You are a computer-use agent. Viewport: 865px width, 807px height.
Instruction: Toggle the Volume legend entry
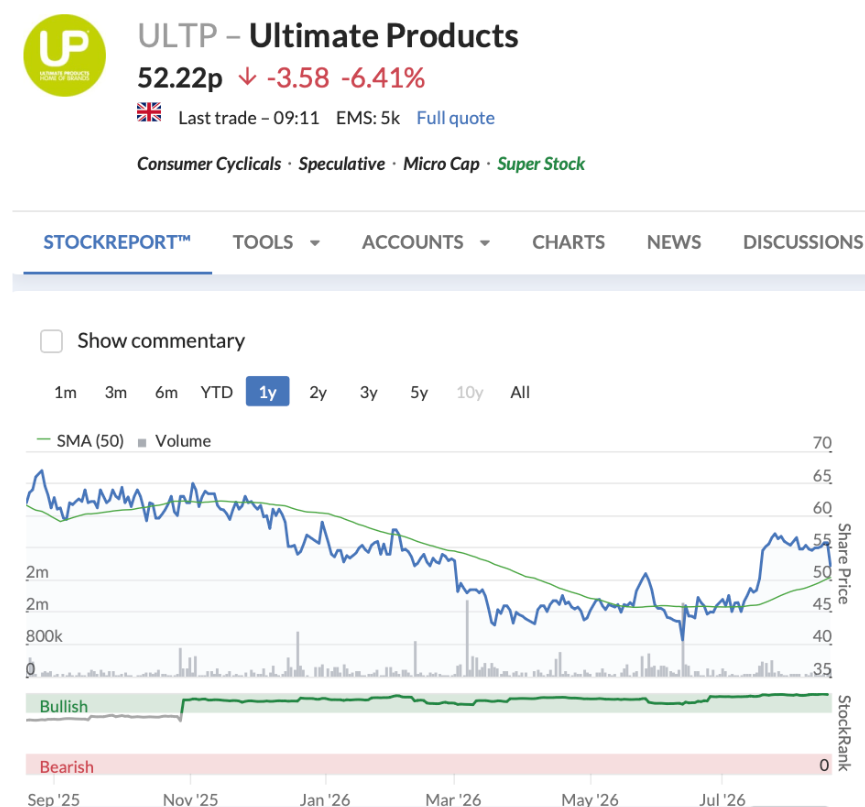coord(174,441)
